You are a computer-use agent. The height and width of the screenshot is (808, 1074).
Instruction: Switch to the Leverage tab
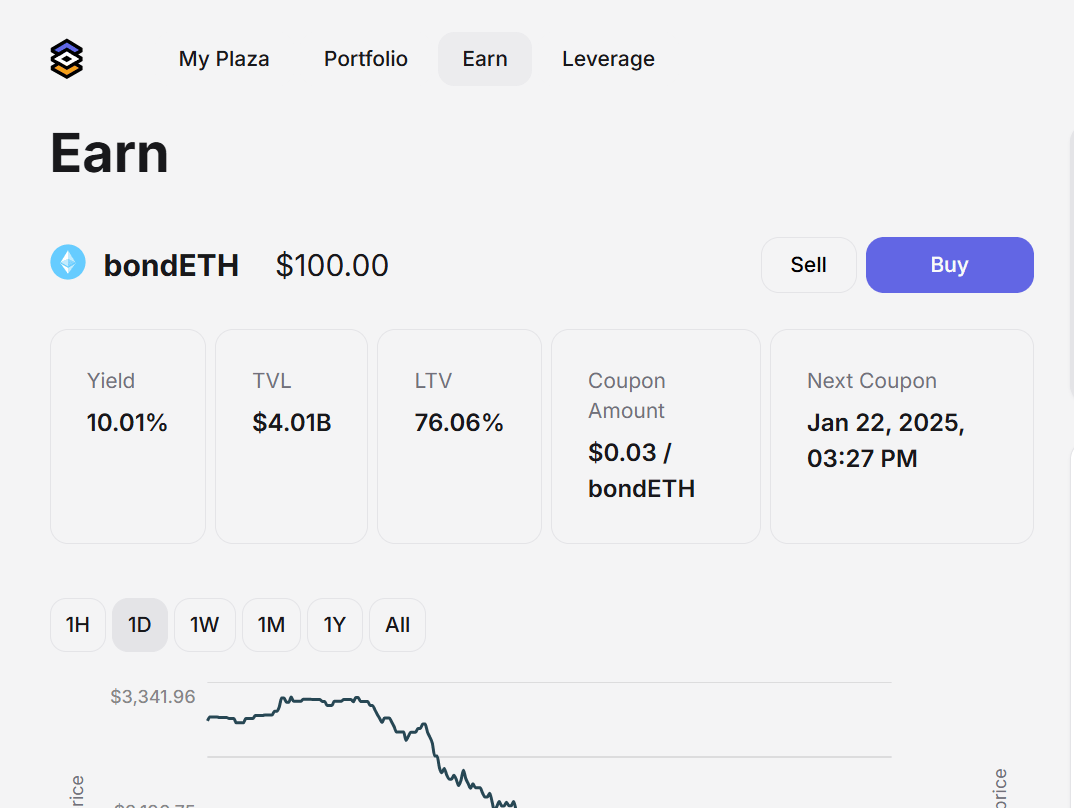click(x=608, y=59)
